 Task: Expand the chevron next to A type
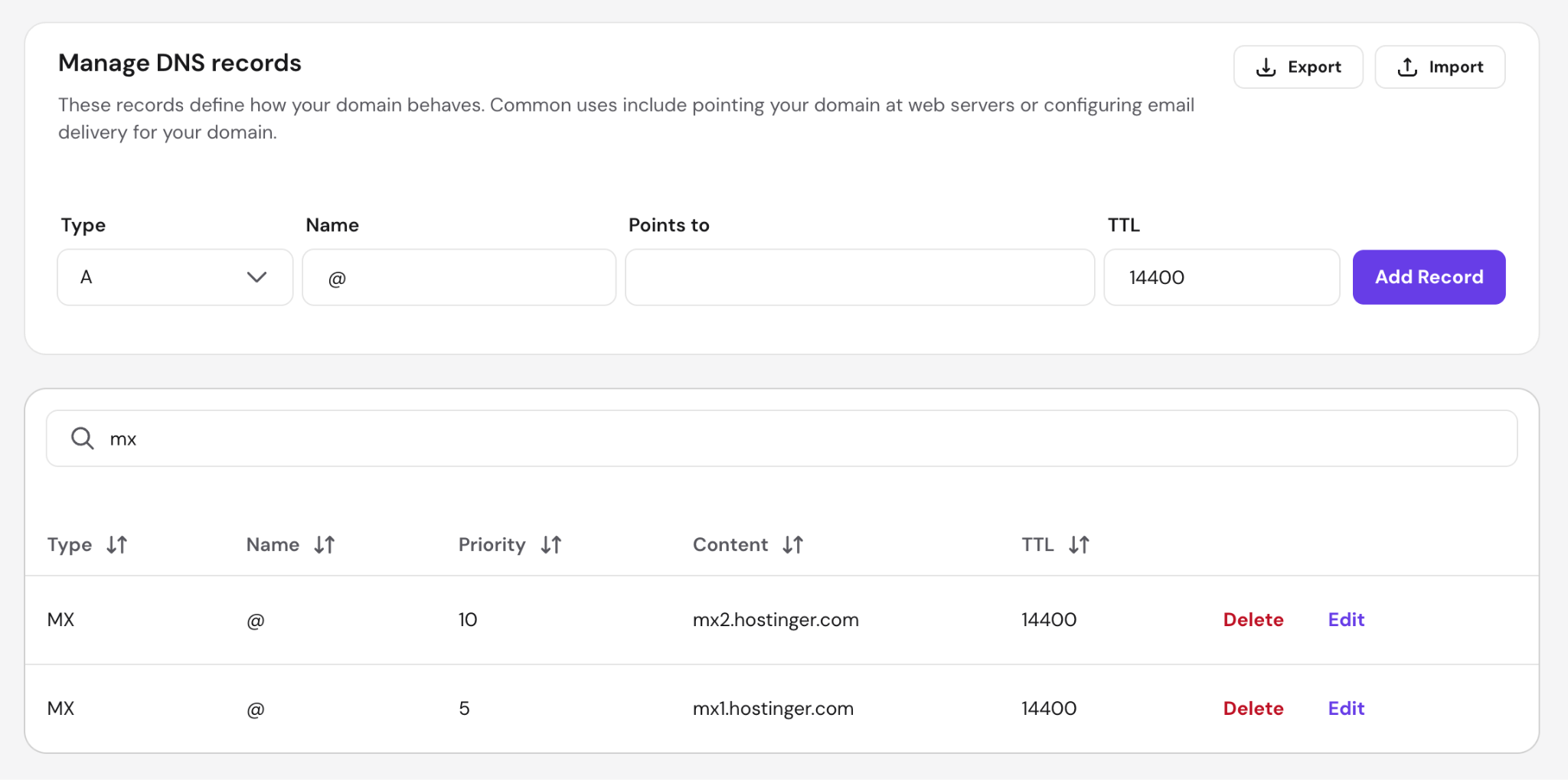(x=257, y=276)
